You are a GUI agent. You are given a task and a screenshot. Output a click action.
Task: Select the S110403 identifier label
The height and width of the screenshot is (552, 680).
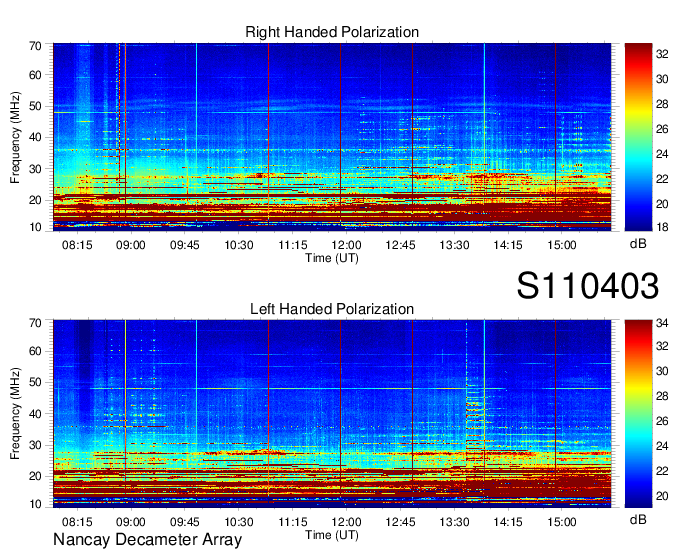point(588,286)
